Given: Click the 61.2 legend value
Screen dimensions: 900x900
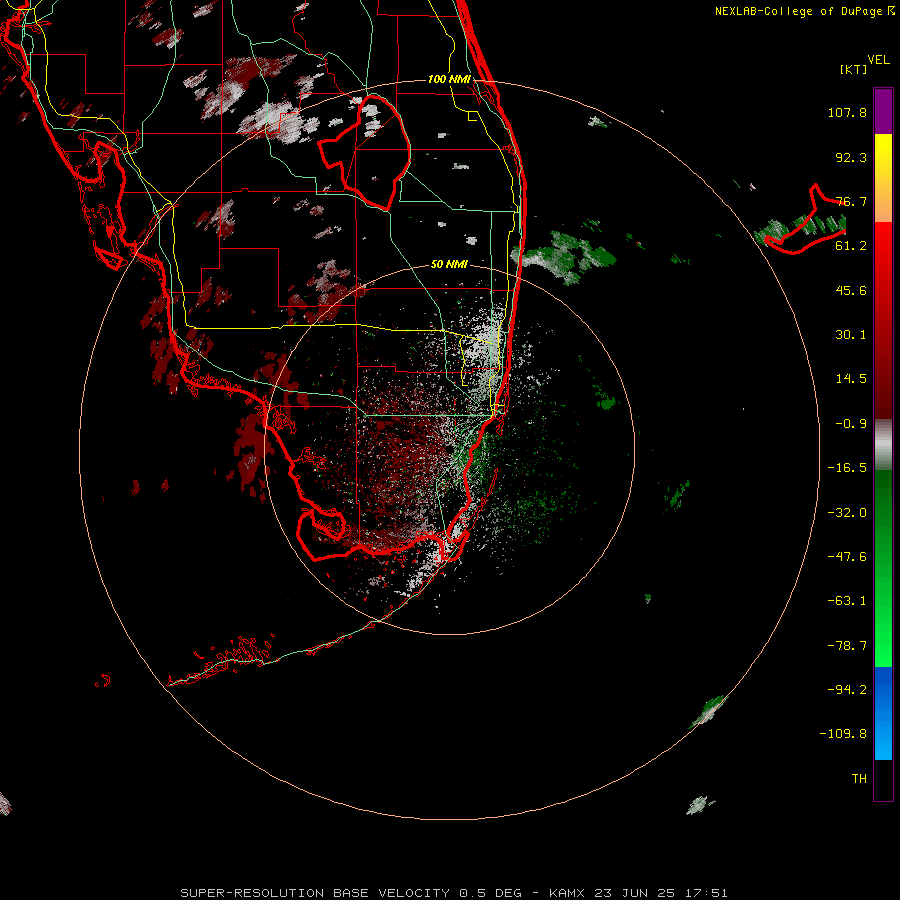Looking at the screenshot, I should pyautogui.click(x=851, y=246).
